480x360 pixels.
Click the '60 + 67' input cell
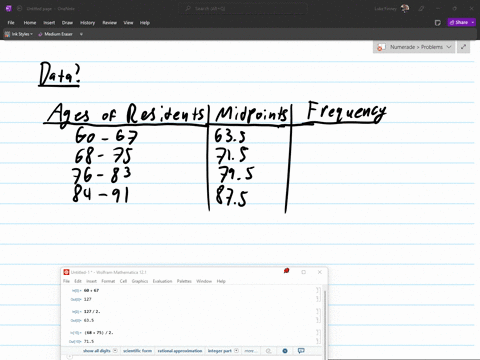point(91,290)
